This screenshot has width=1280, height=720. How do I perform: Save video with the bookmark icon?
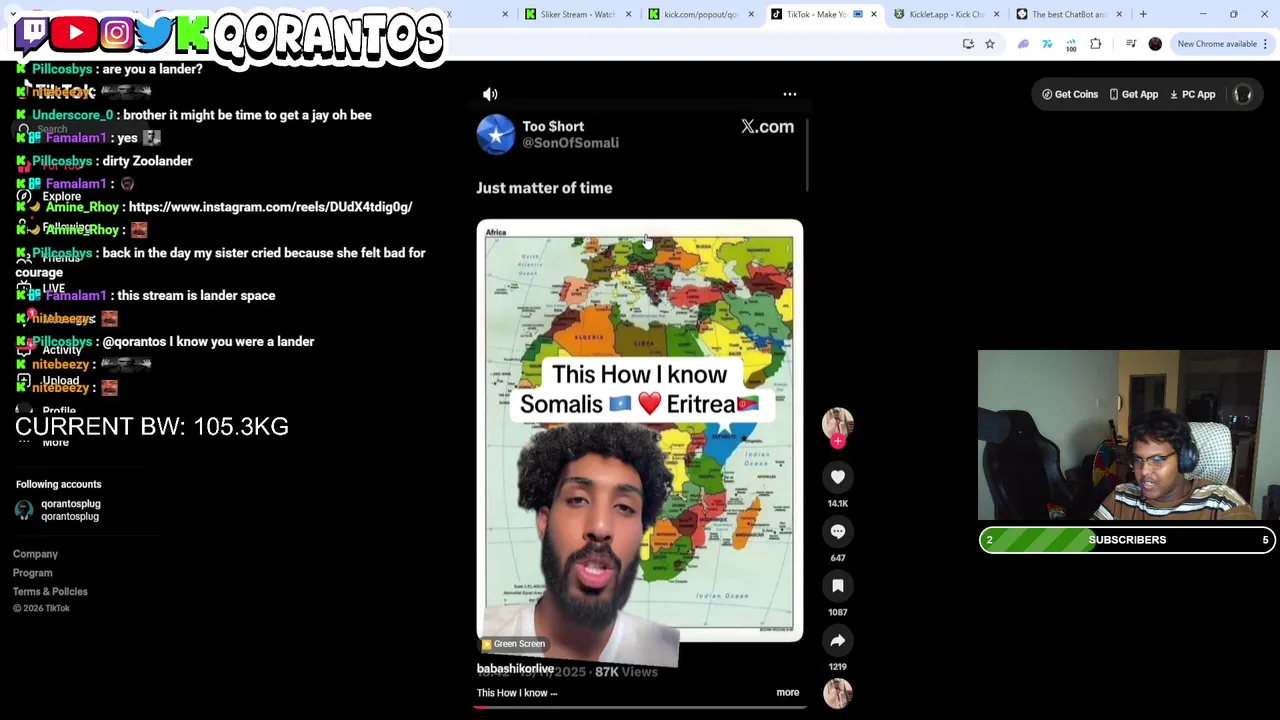[x=838, y=586]
